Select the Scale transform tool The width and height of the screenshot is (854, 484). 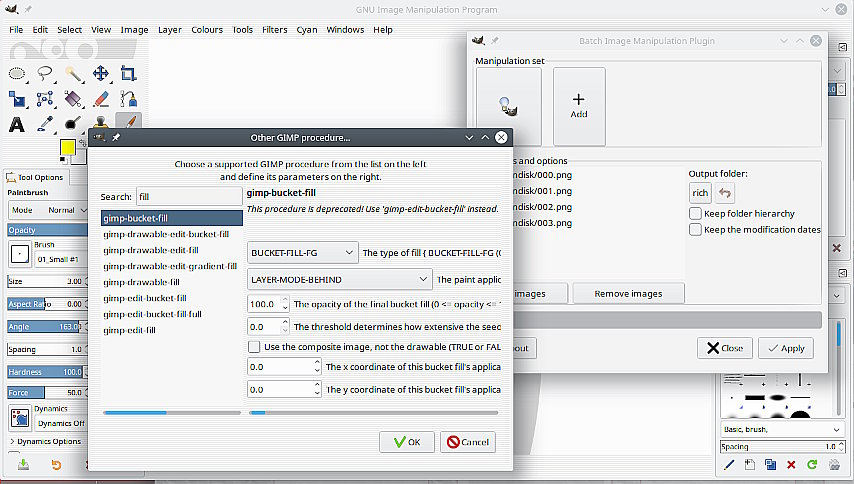click(x=17, y=99)
